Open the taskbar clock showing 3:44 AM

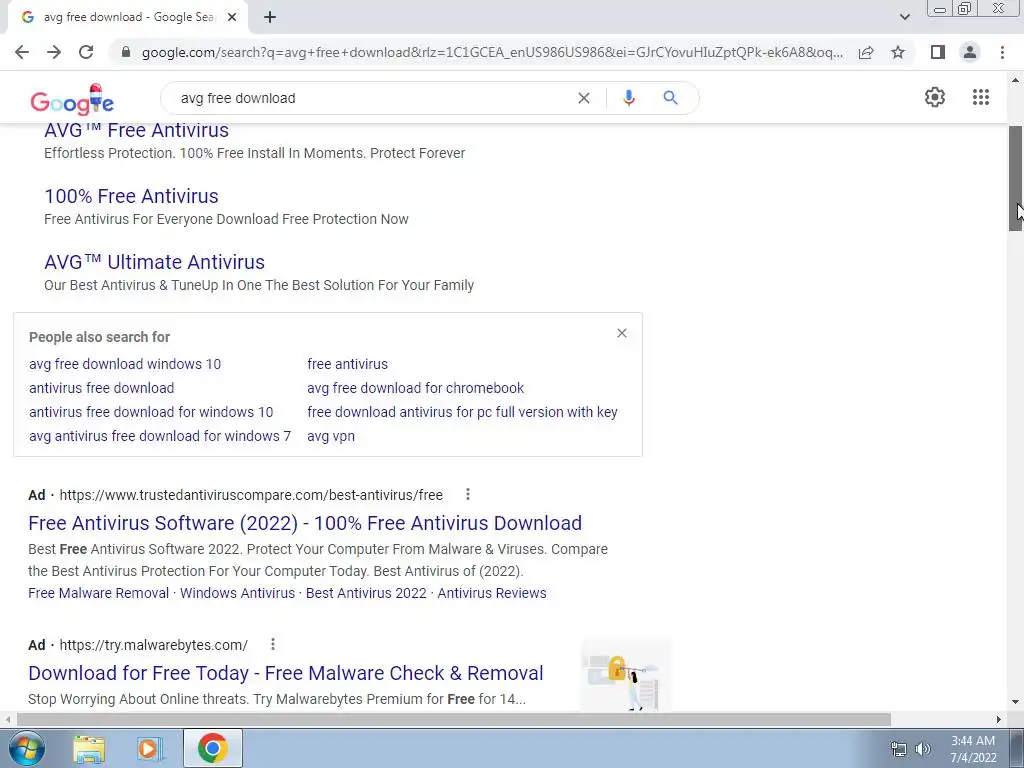pos(973,749)
